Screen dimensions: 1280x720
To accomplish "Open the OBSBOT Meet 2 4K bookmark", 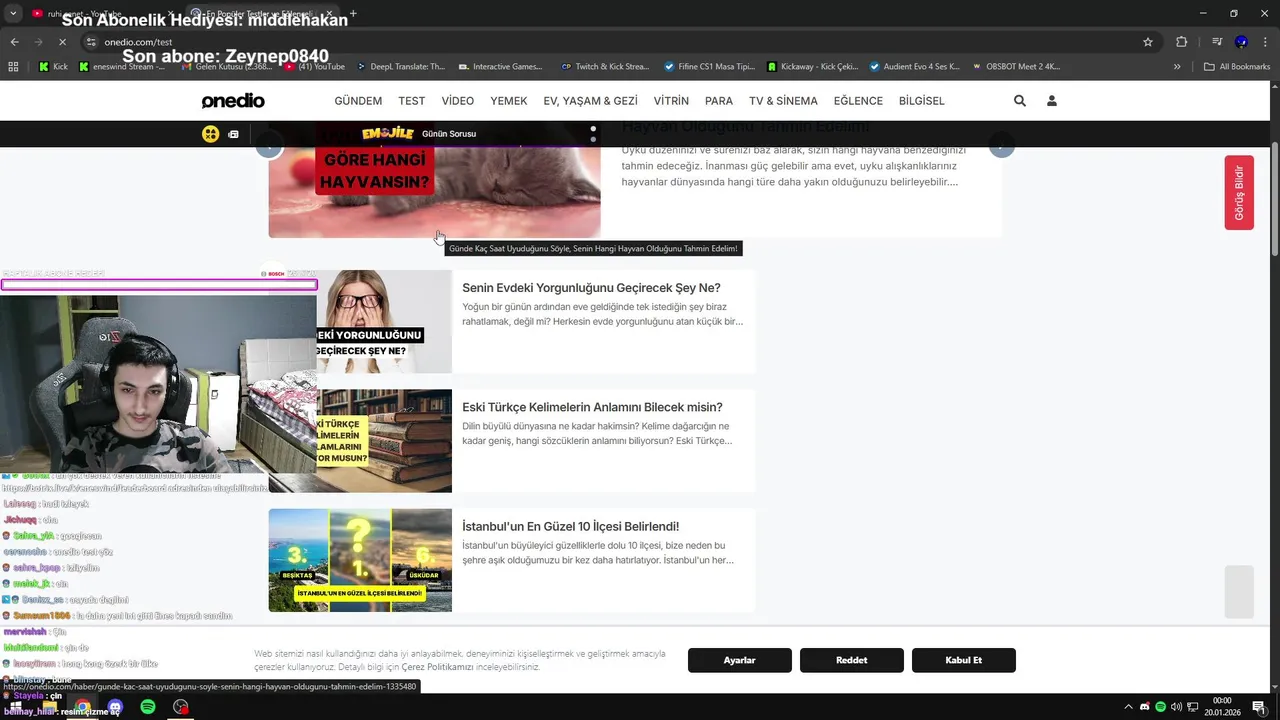I will [x=1015, y=67].
